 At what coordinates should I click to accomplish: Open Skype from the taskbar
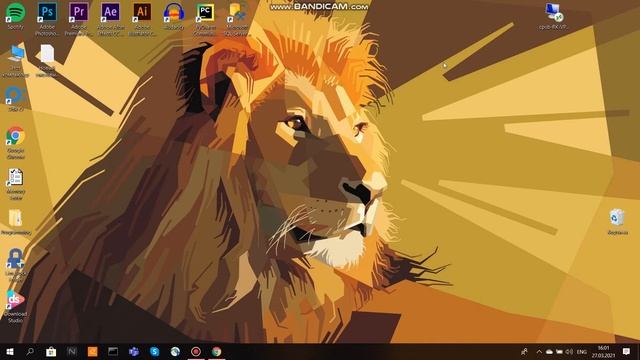[x=154, y=351]
